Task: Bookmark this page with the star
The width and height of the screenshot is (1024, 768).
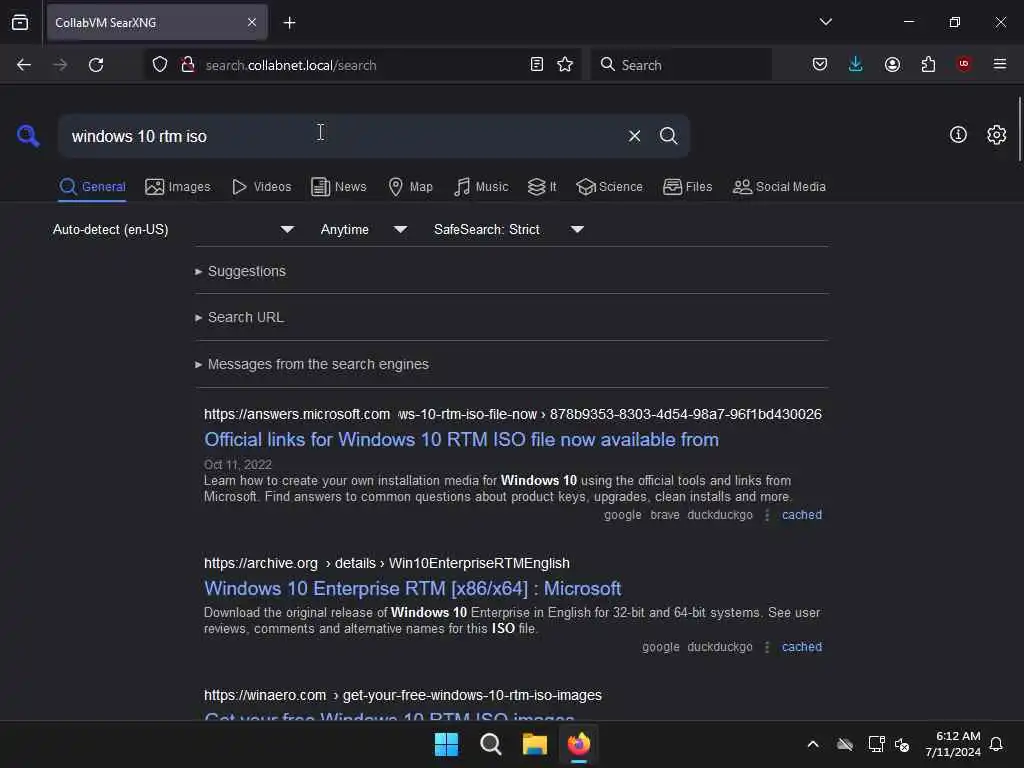Action: click(x=565, y=65)
